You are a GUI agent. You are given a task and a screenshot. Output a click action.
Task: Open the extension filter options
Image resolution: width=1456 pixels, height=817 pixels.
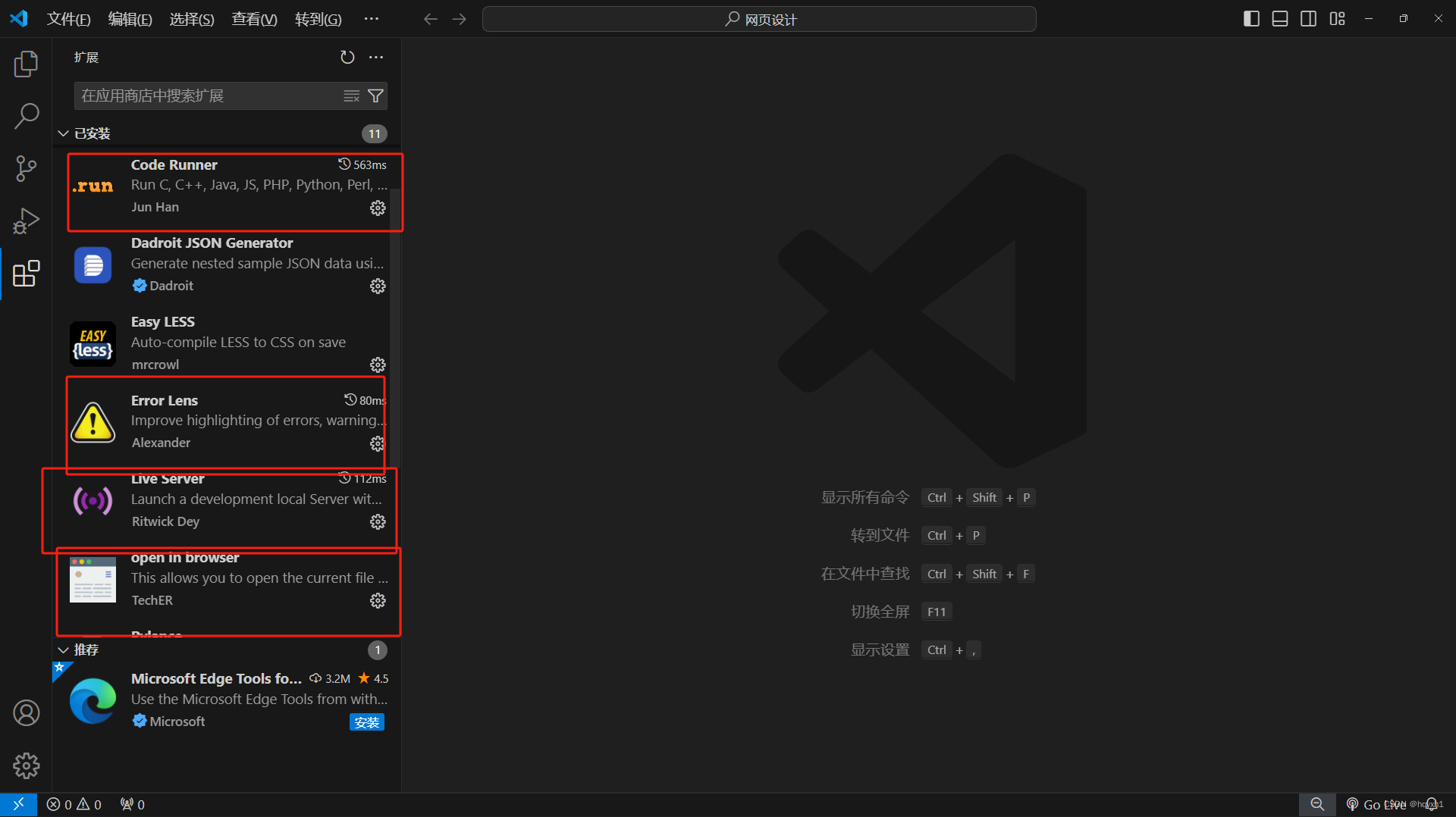[375, 96]
